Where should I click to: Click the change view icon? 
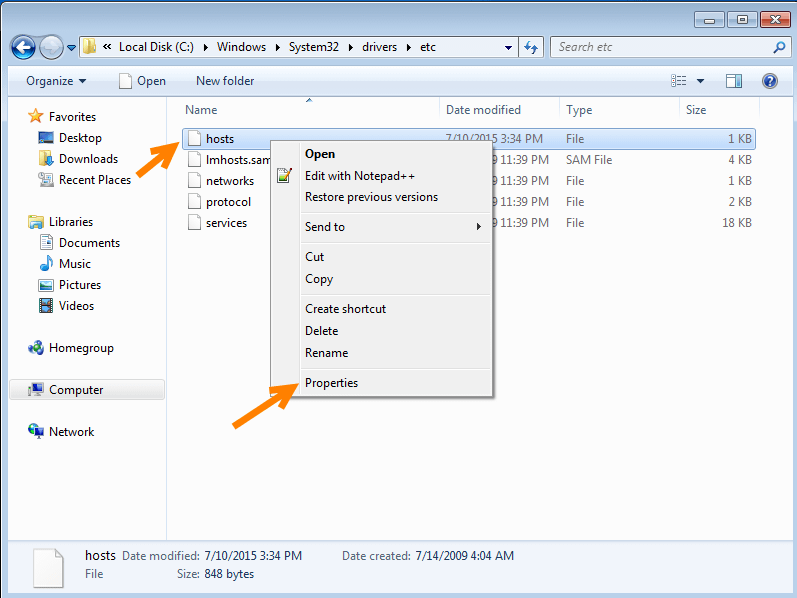680,81
